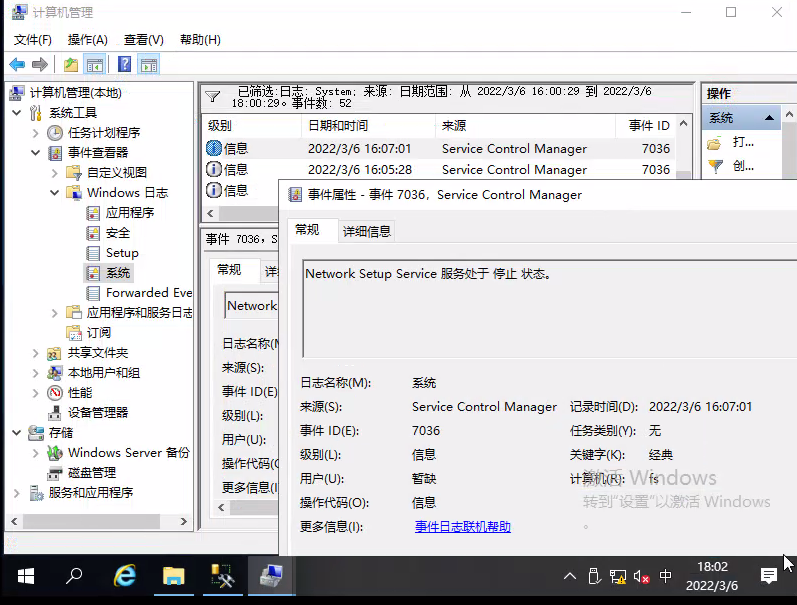Select Windows 日志 tree node

[x=127, y=193]
